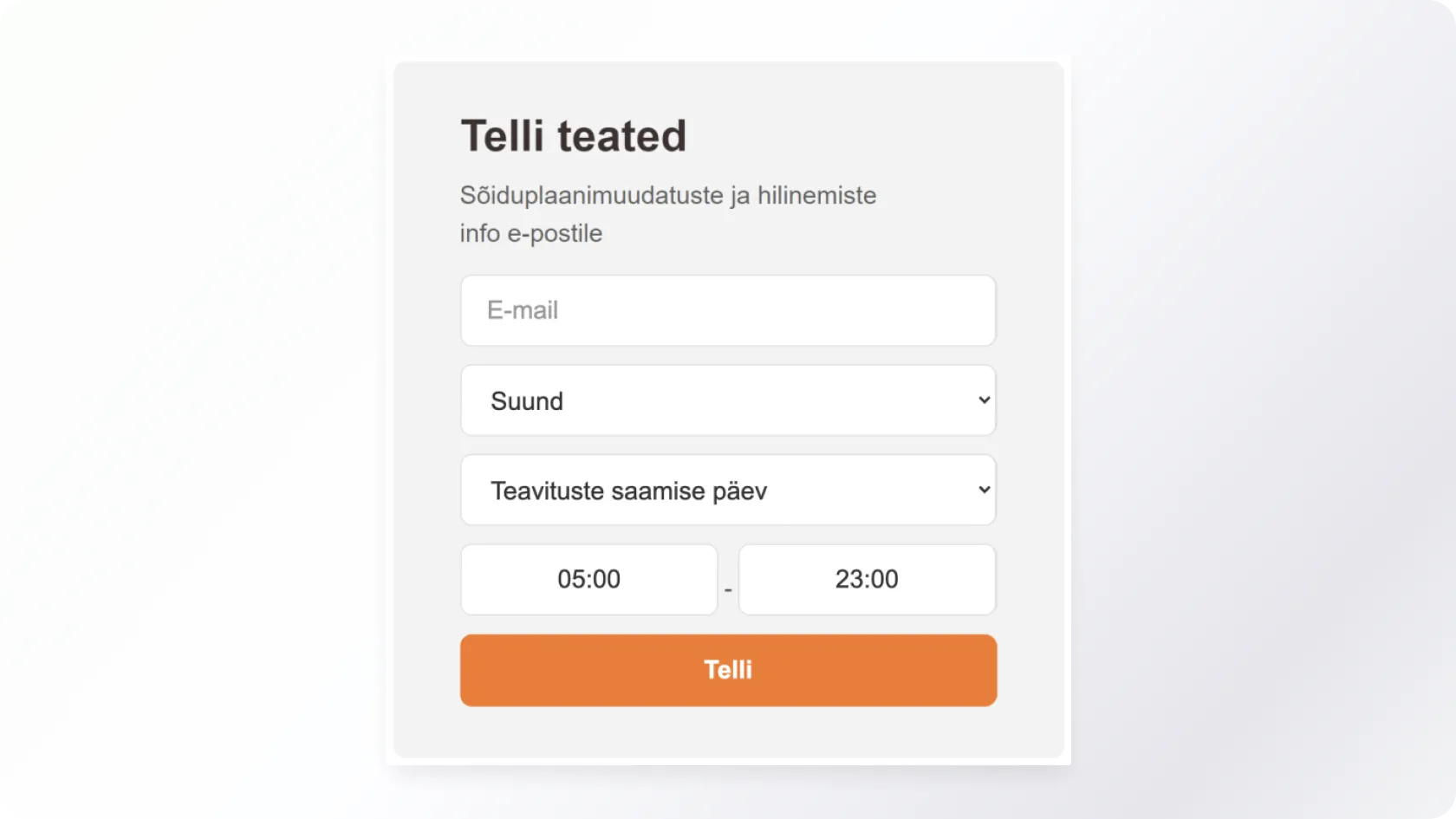
Task: Click the Telli teated heading
Action: click(573, 136)
